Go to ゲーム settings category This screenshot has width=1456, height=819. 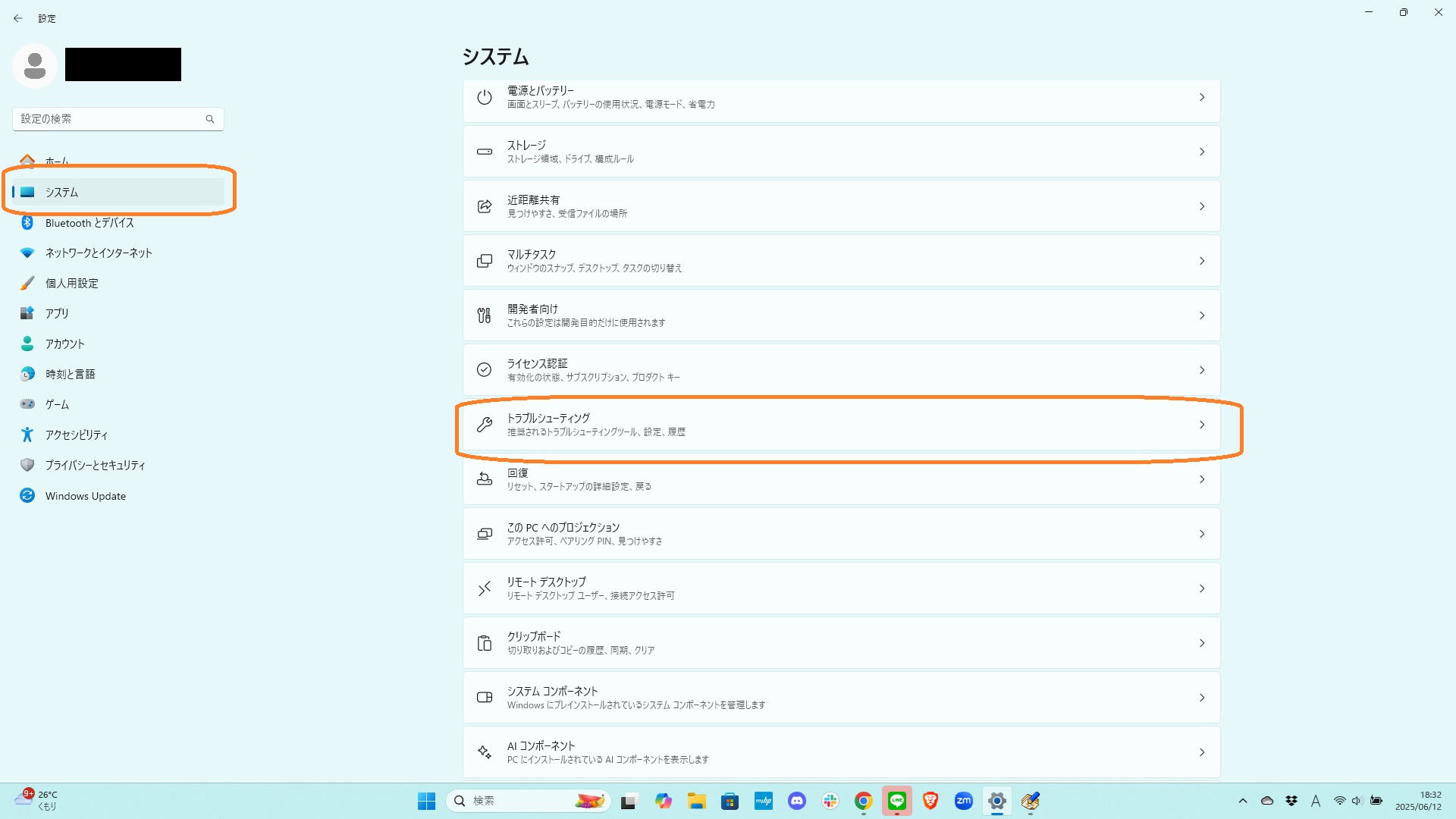pyautogui.click(x=57, y=404)
